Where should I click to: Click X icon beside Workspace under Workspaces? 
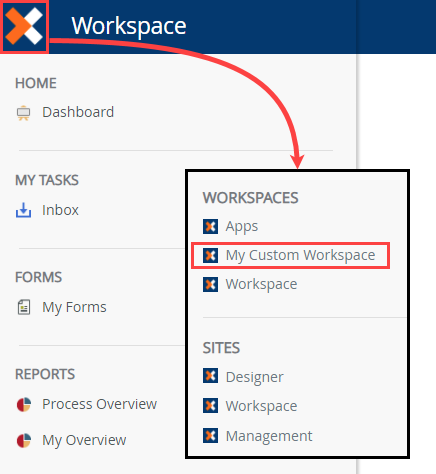coord(210,284)
